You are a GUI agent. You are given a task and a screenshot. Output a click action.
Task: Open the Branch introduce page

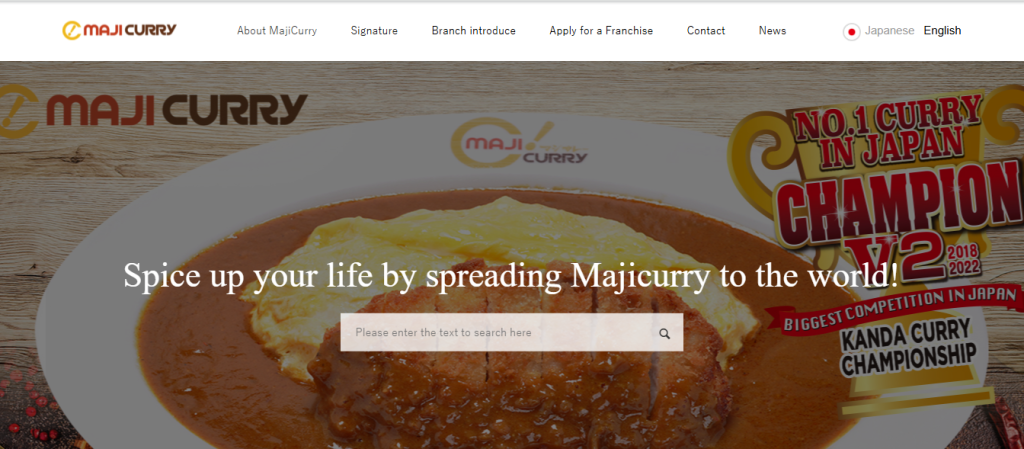473,31
